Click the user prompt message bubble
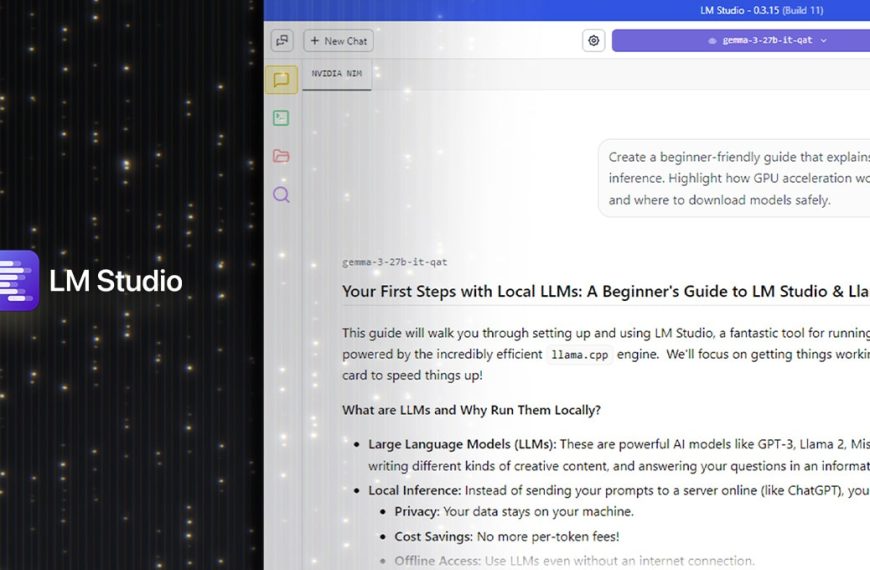The width and height of the screenshot is (870, 570). (x=735, y=178)
